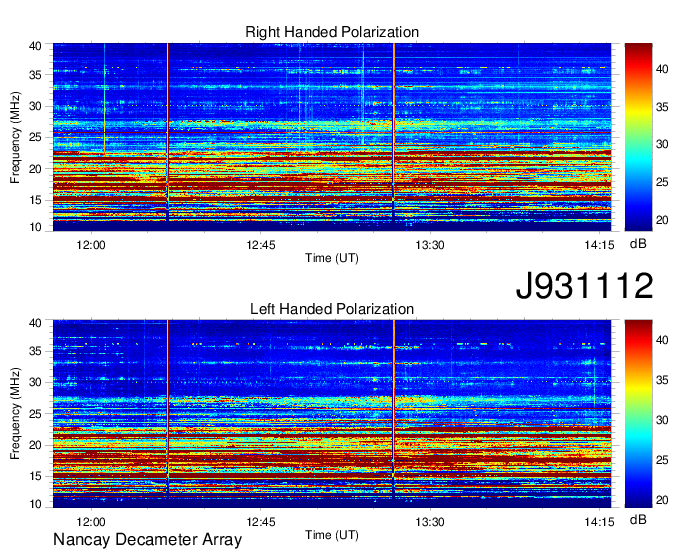This screenshot has height=552, width=680.
Task: Click the yellow vertical spike near 12:20, Right Handed plot
Action: 167,130
